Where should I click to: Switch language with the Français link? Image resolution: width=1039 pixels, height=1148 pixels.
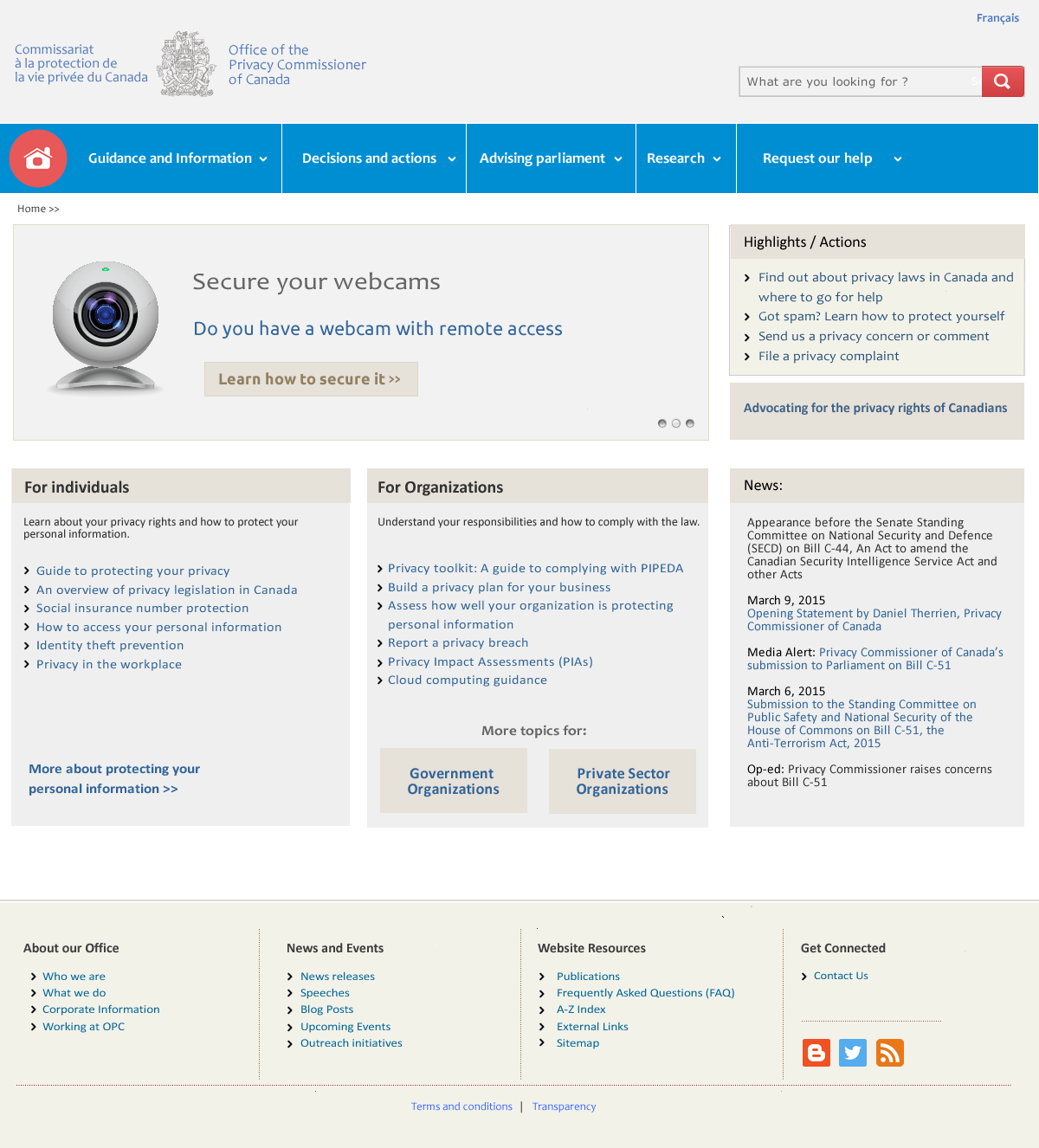pyautogui.click(x=997, y=17)
